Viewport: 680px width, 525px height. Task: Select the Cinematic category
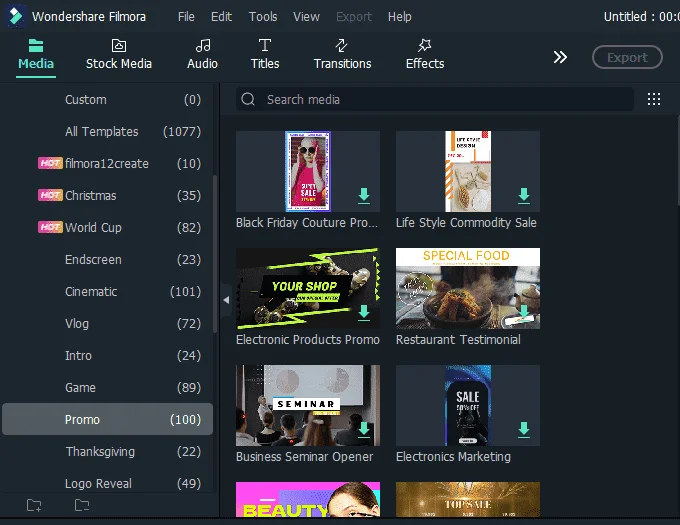[107, 292]
